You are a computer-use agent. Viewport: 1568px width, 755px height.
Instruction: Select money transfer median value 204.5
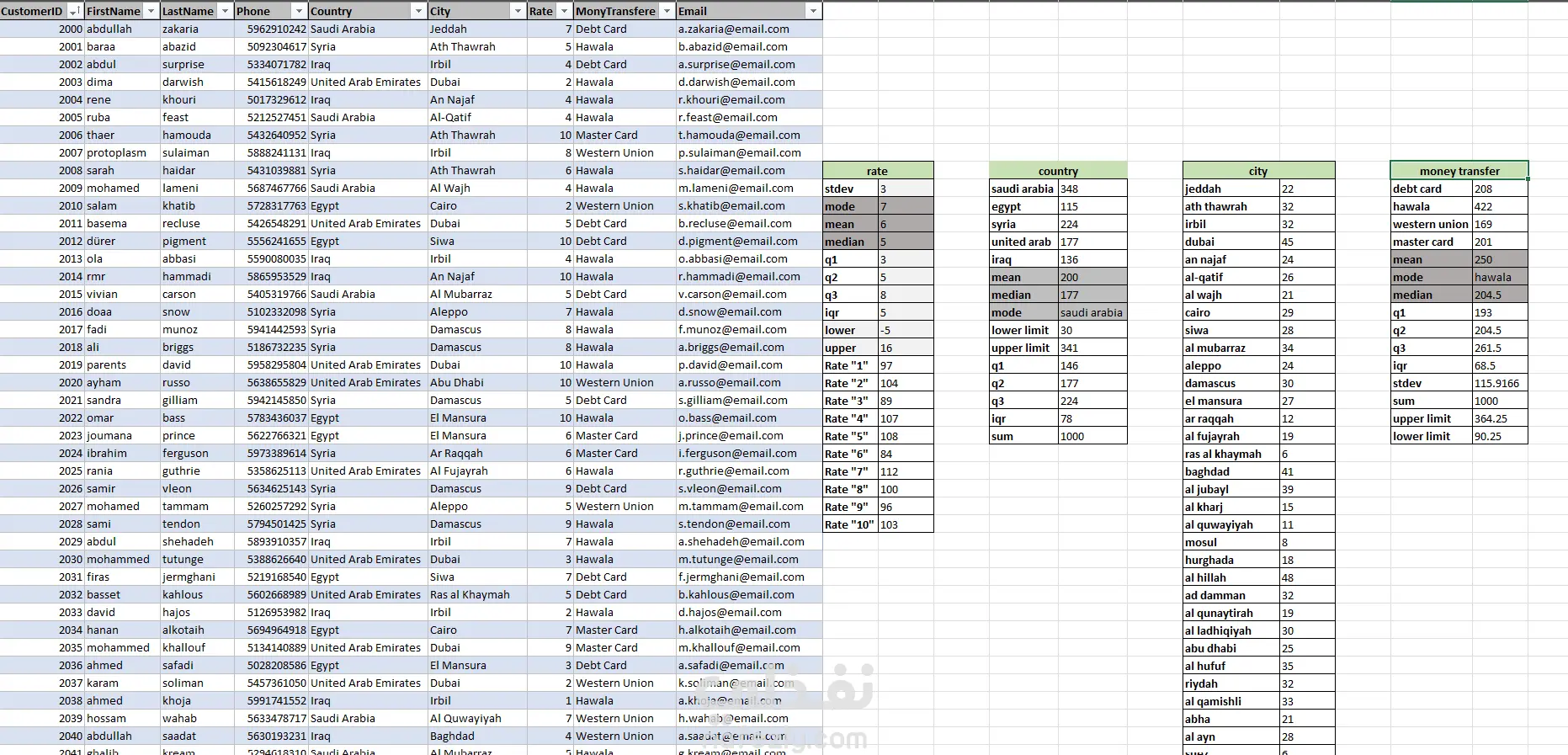click(x=1500, y=295)
